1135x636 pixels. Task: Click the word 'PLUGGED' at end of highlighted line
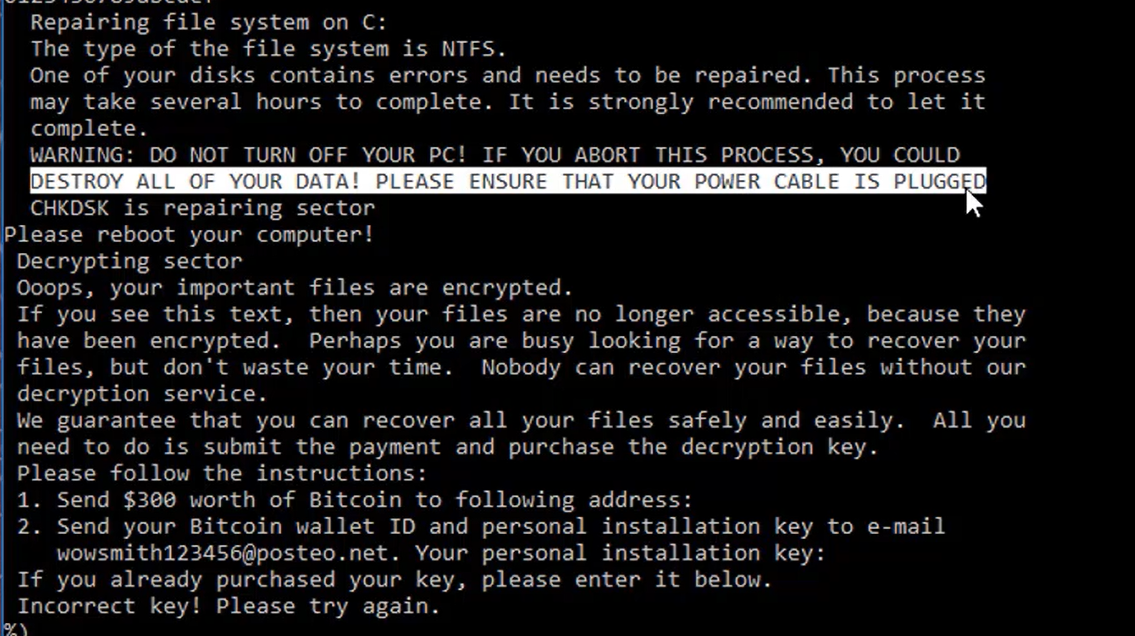pyautogui.click(x=940, y=182)
